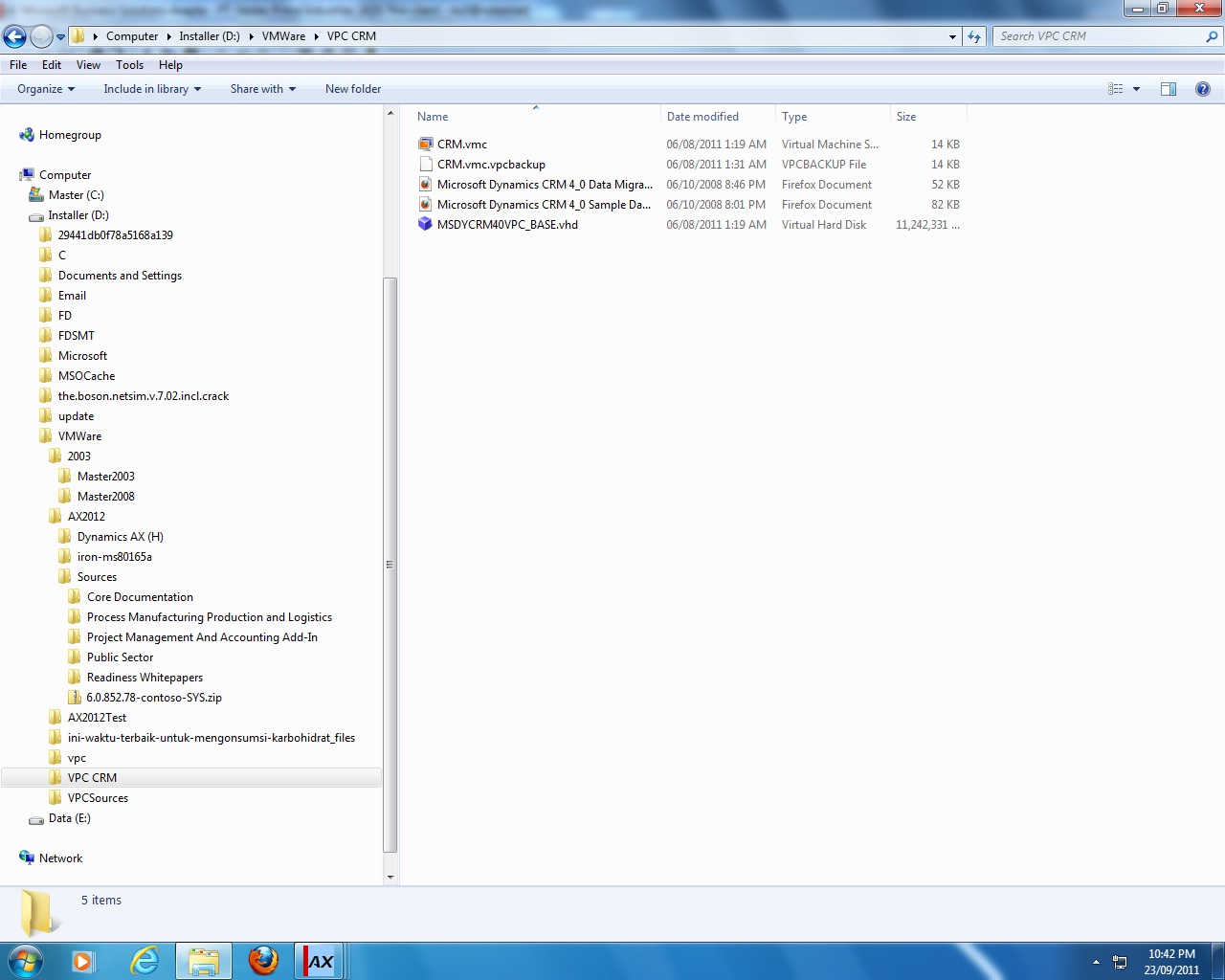Open the VPCSources folder

coord(98,798)
